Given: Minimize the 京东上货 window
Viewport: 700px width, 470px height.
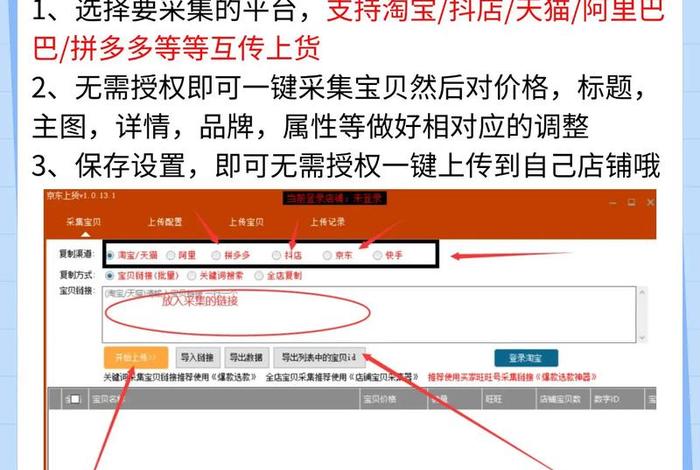Looking at the screenshot, I should click(x=612, y=203).
